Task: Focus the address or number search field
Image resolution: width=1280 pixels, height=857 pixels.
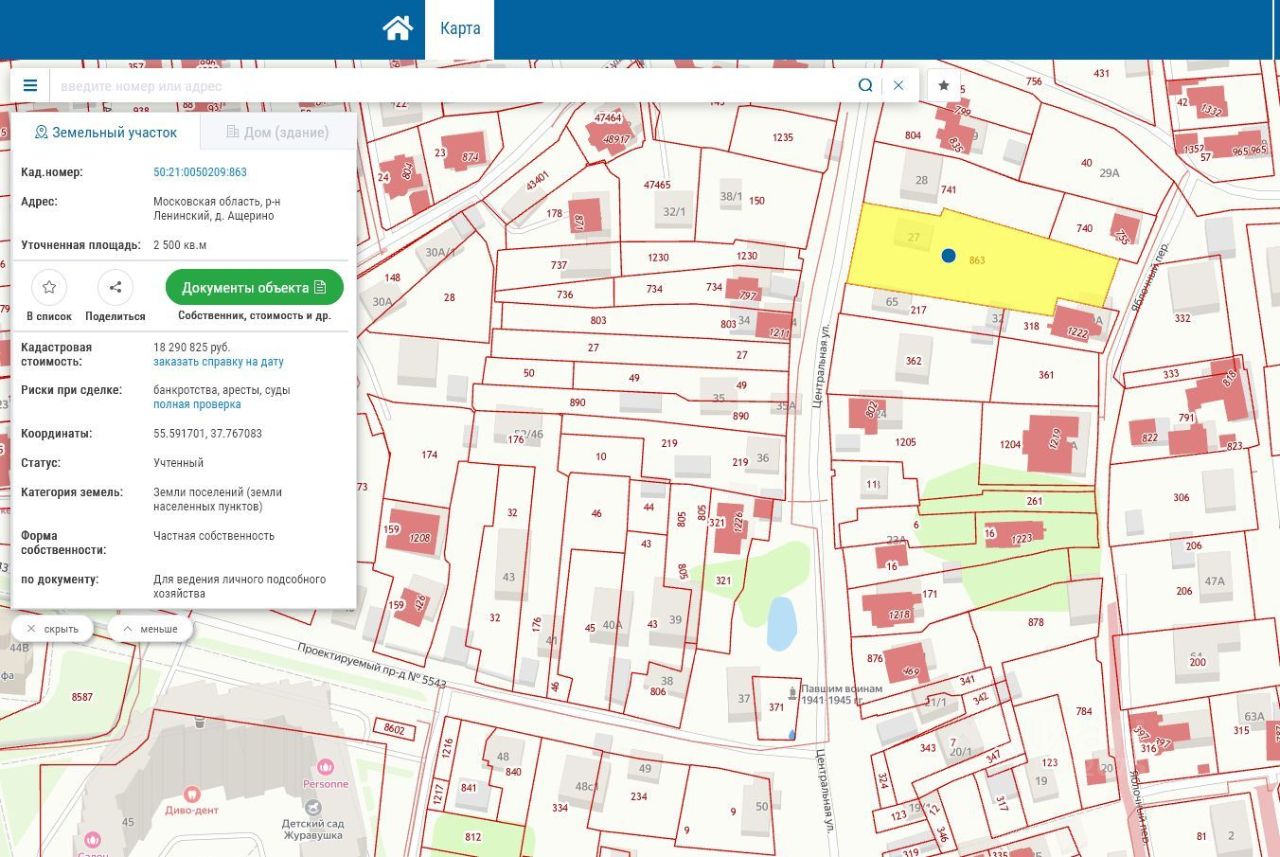Action: point(450,86)
